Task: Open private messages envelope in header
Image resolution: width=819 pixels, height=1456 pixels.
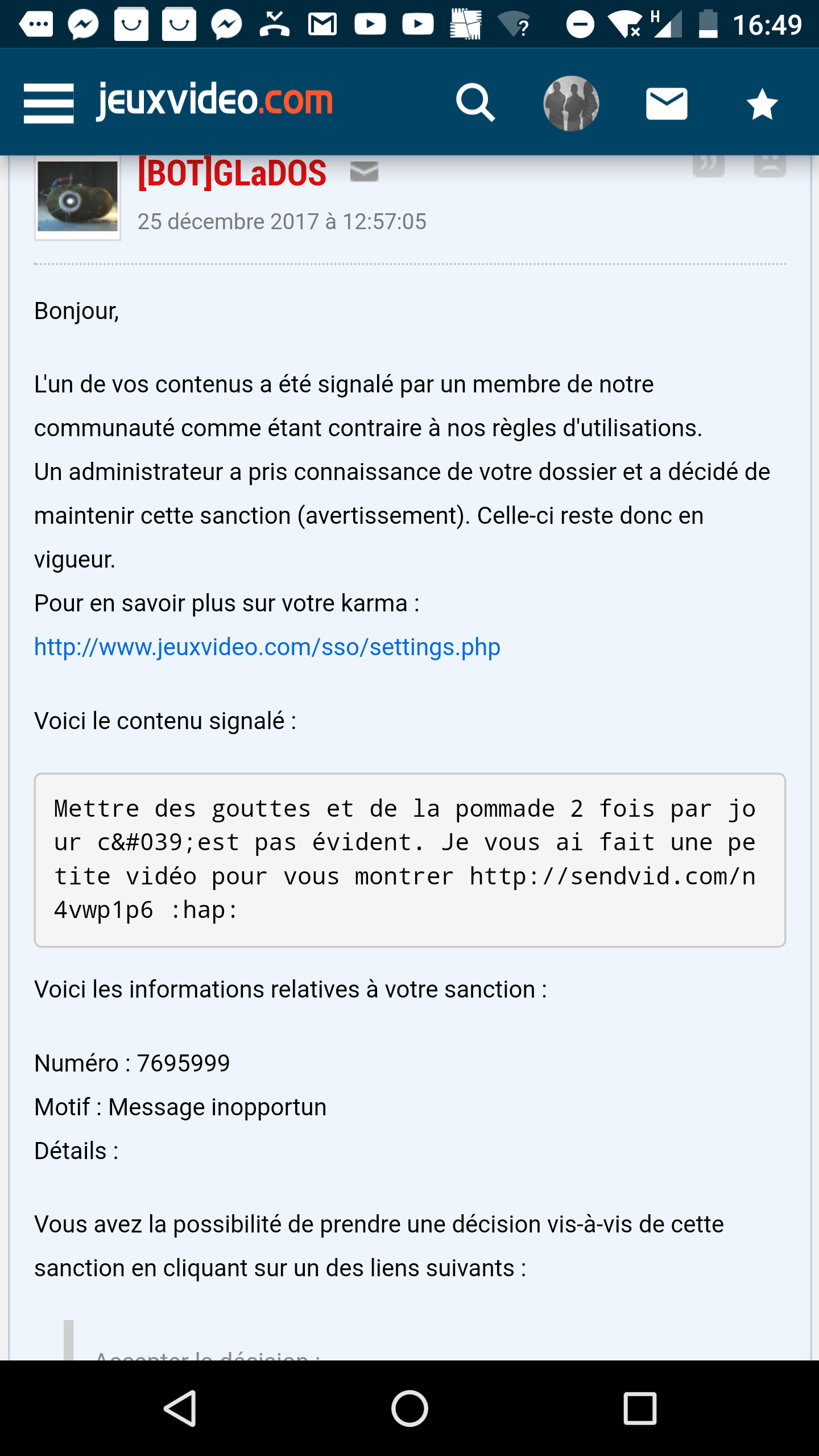Action: [x=667, y=104]
